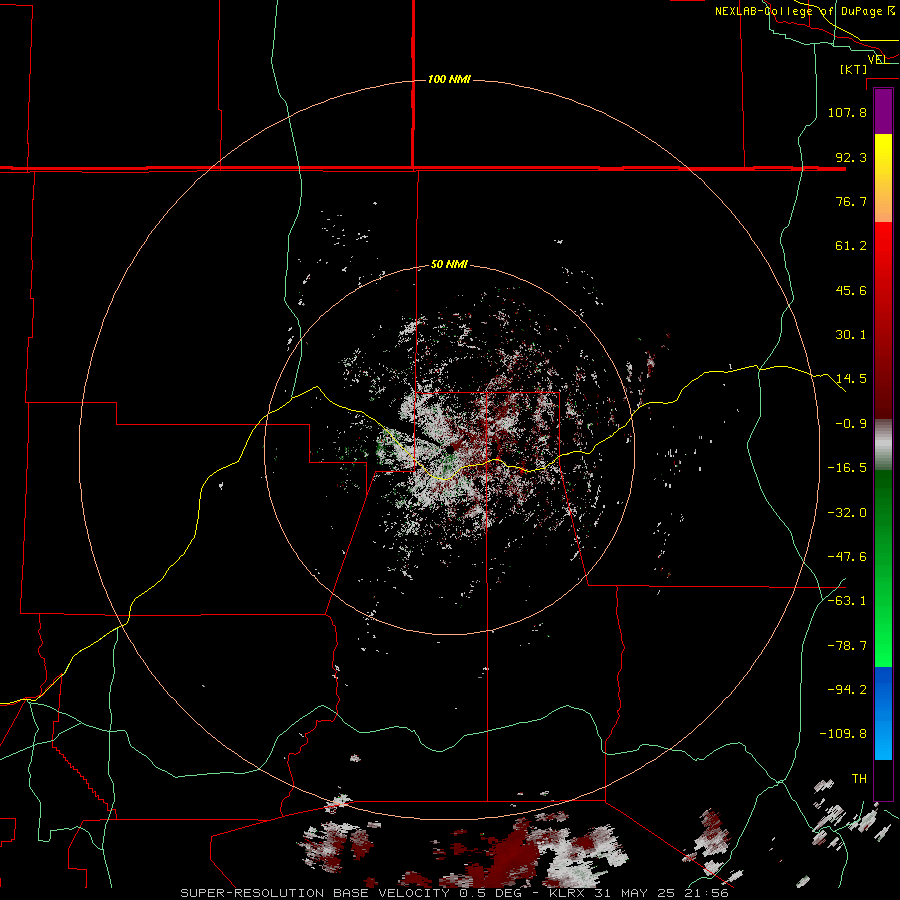Viewport: 900px width, 900px height.
Task: Click the VEL product label
Action: 876,59
